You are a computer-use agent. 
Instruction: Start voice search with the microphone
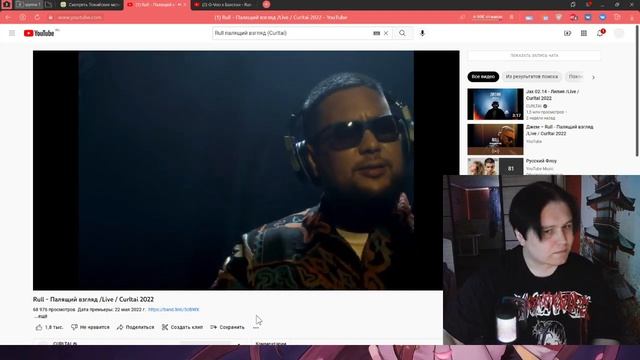click(x=422, y=33)
